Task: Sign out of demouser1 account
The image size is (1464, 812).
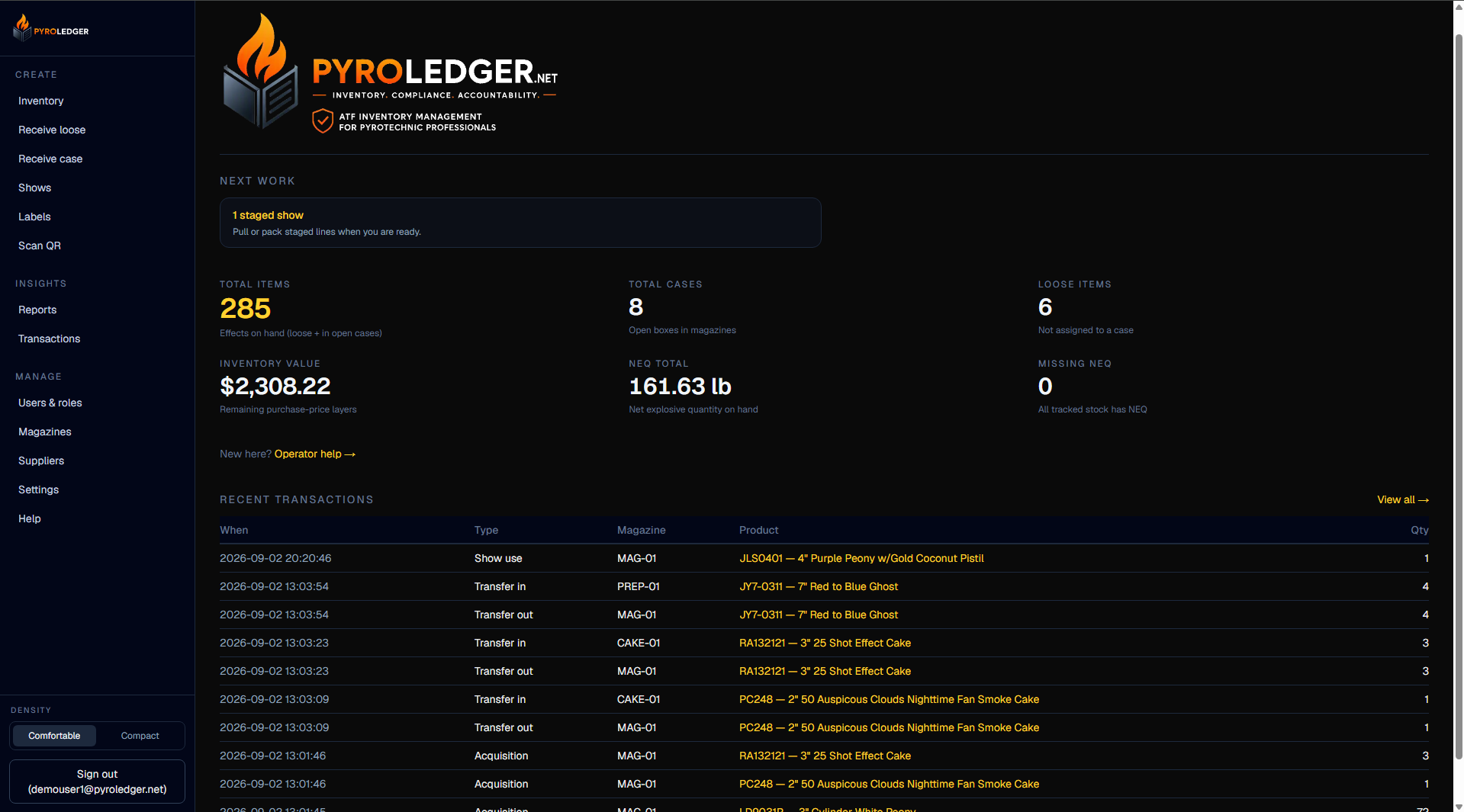Action: pos(97,782)
